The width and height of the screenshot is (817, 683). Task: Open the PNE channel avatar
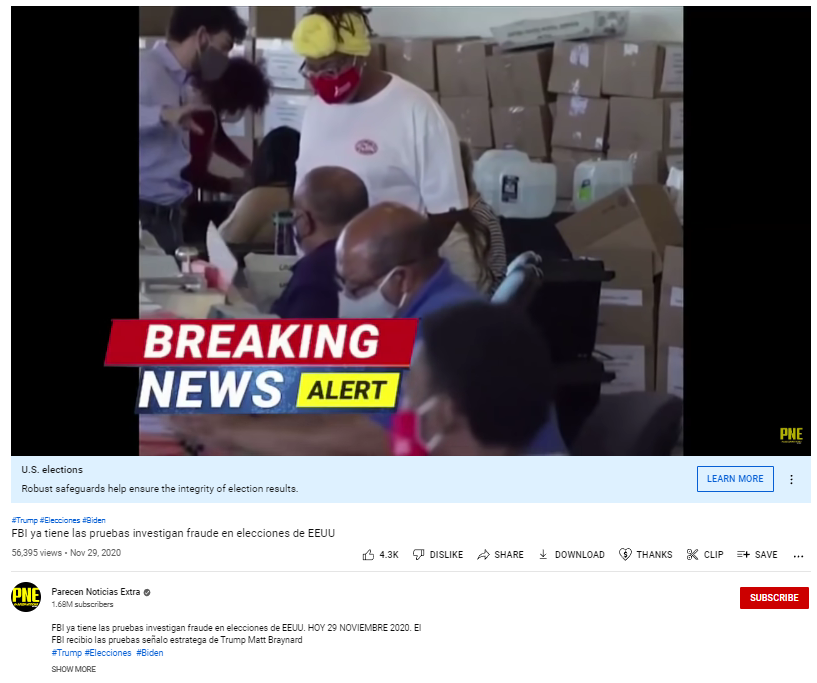tap(26, 597)
